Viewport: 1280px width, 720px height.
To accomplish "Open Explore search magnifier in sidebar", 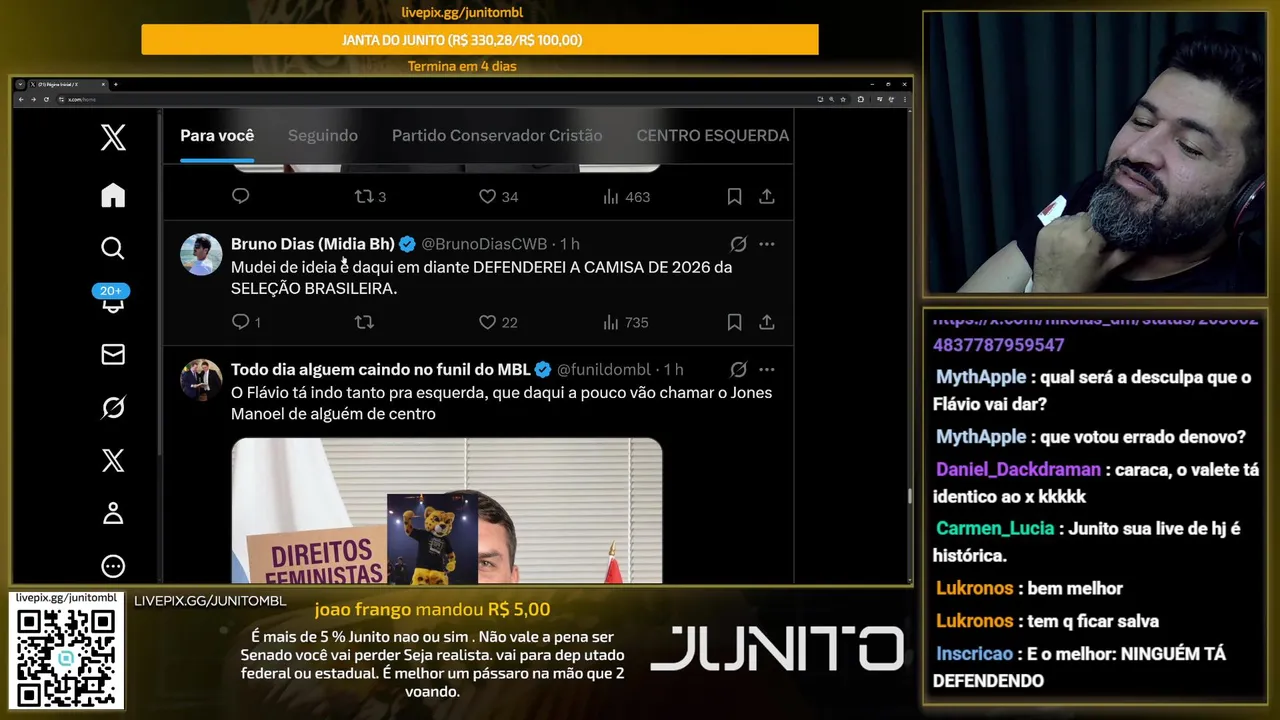I will click(x=113, y=247).
